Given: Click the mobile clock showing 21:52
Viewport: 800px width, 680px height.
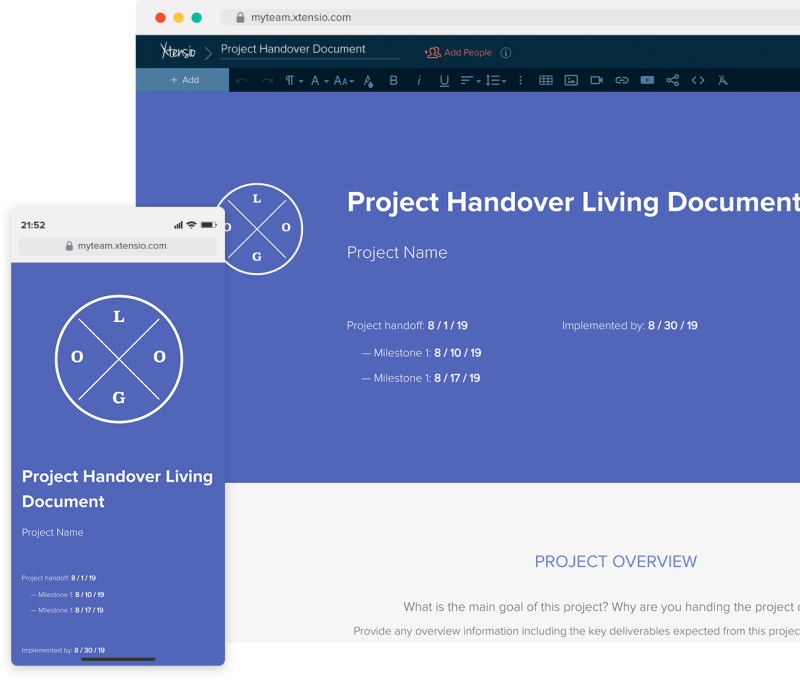Looking at the screenshot, I should [33, 225].
